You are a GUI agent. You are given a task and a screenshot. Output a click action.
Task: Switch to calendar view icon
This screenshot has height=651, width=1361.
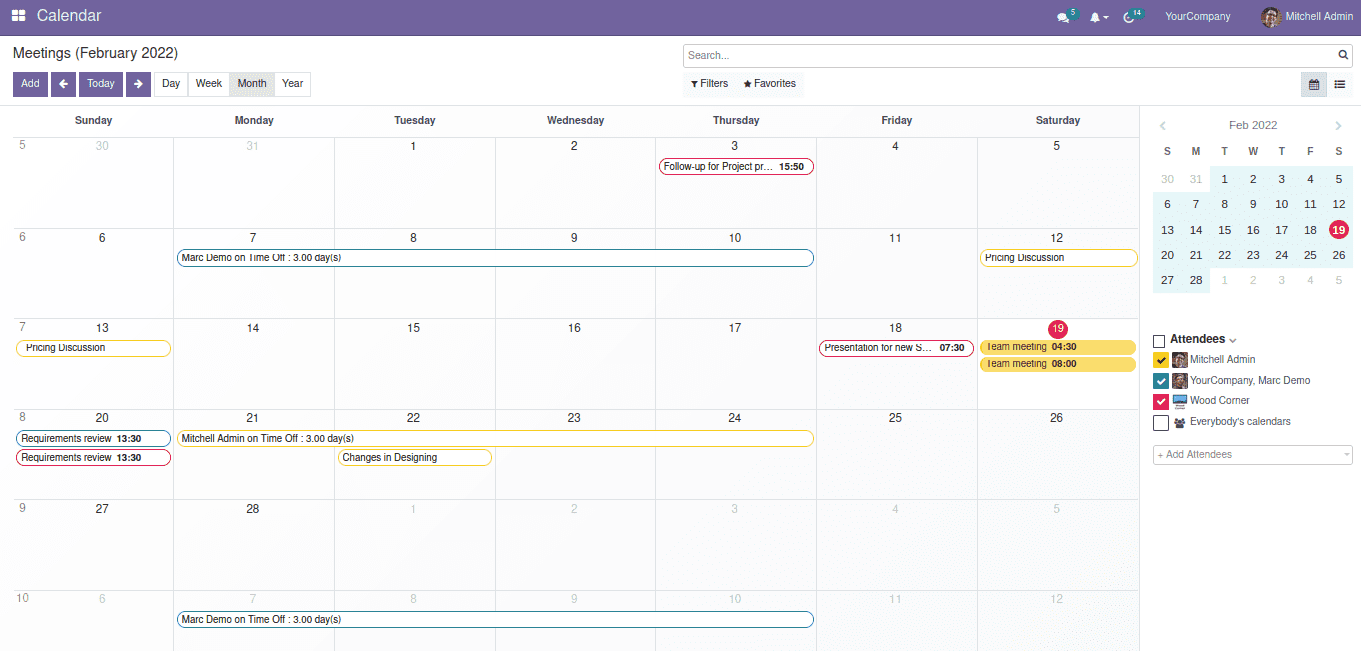[x=1313, y=85]
